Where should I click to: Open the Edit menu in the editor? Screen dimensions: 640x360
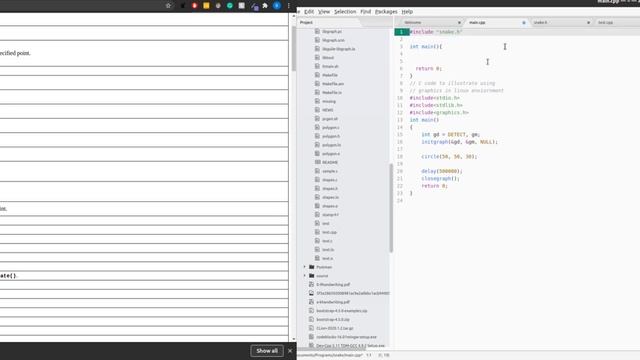pos(309,12)
